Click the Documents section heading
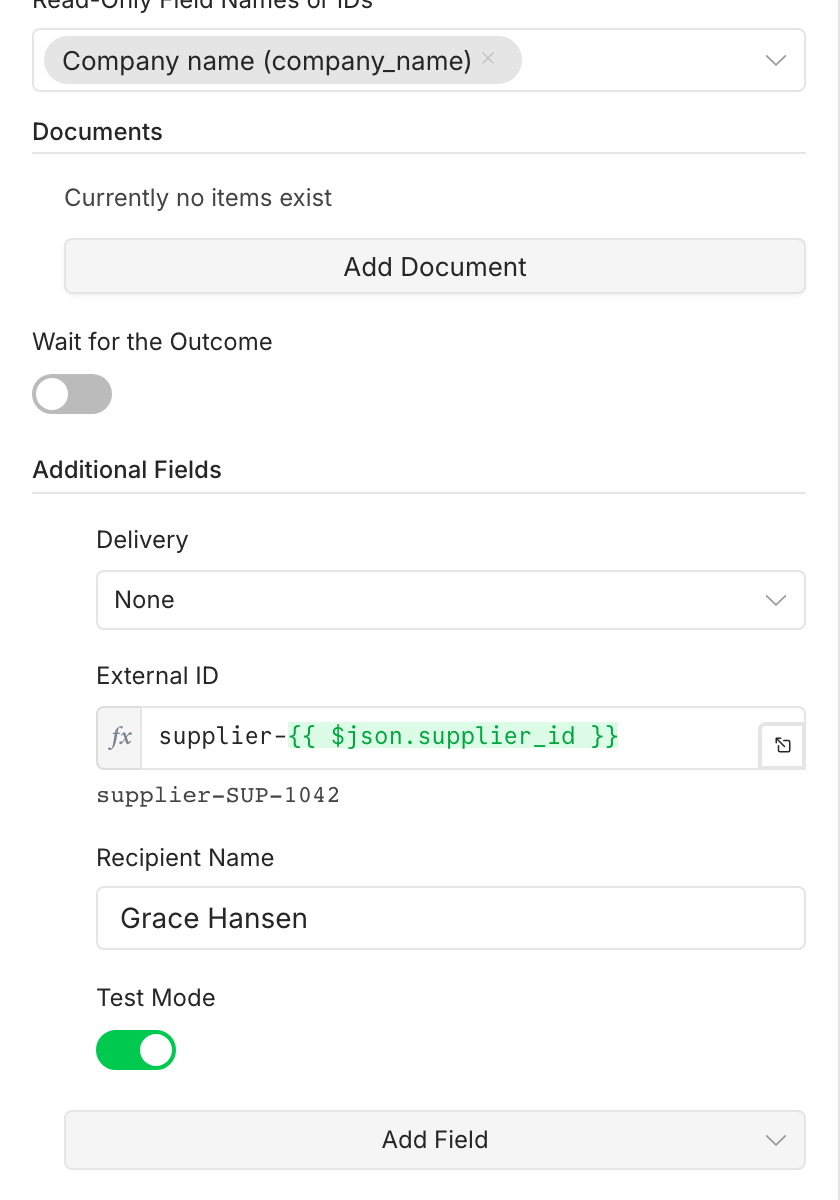Screen dimensions: 840x1200 [98, 132]
